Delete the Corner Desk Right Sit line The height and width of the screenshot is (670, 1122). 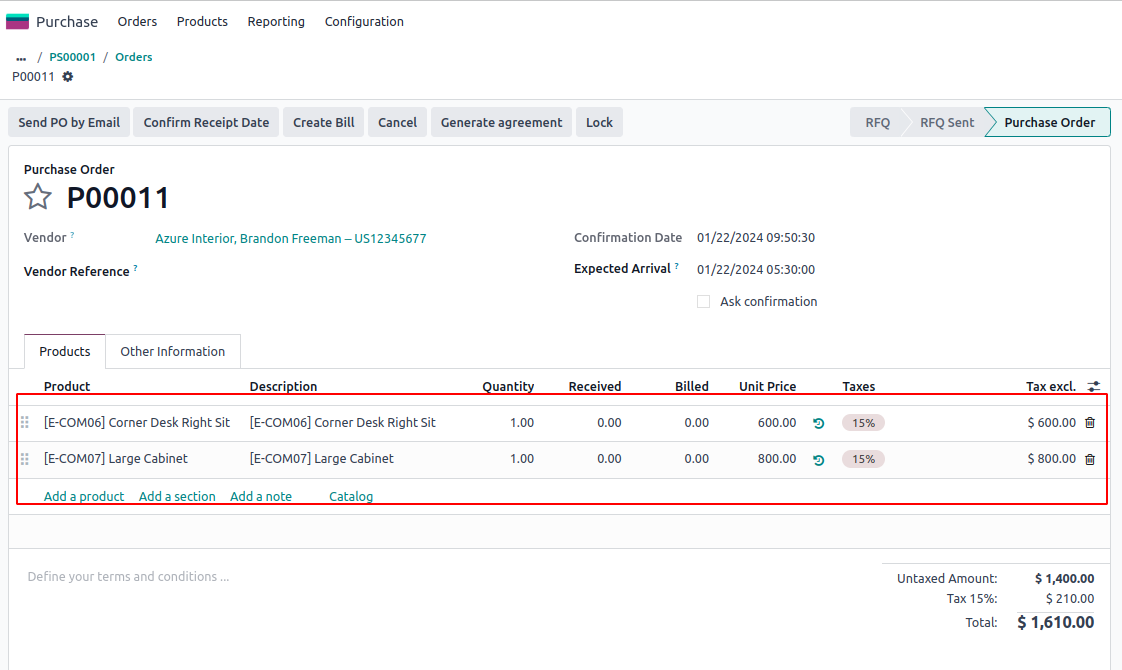click(1090, 423)
